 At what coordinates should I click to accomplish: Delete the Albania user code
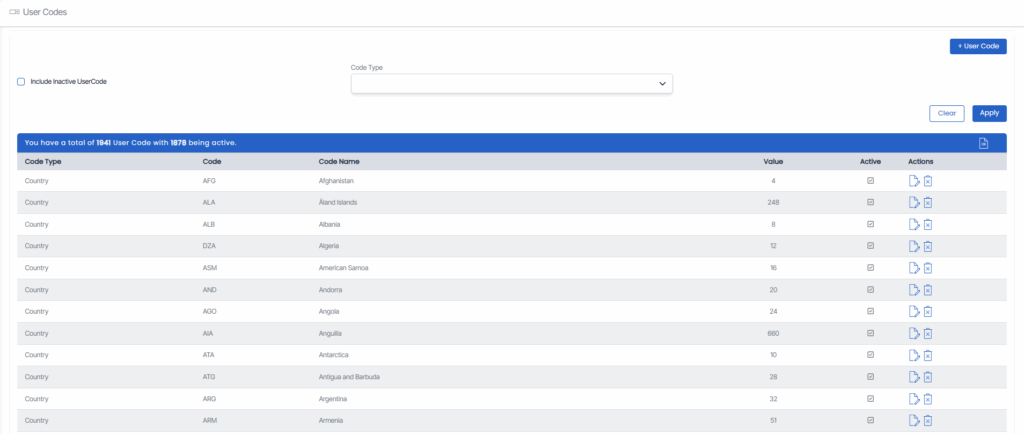pos(928,225)
